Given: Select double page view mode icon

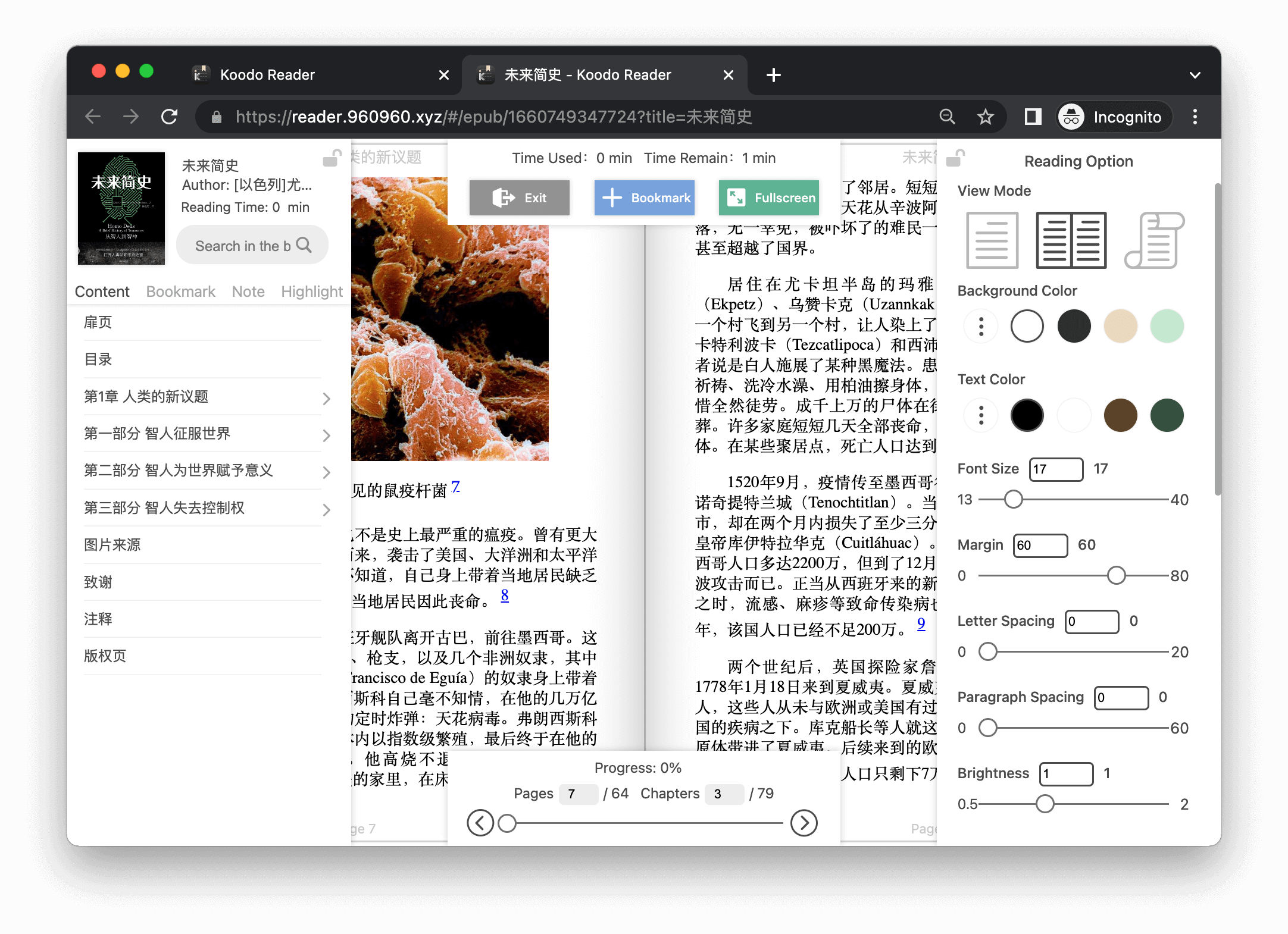Looking at the screenshot, I should 1071,240.
